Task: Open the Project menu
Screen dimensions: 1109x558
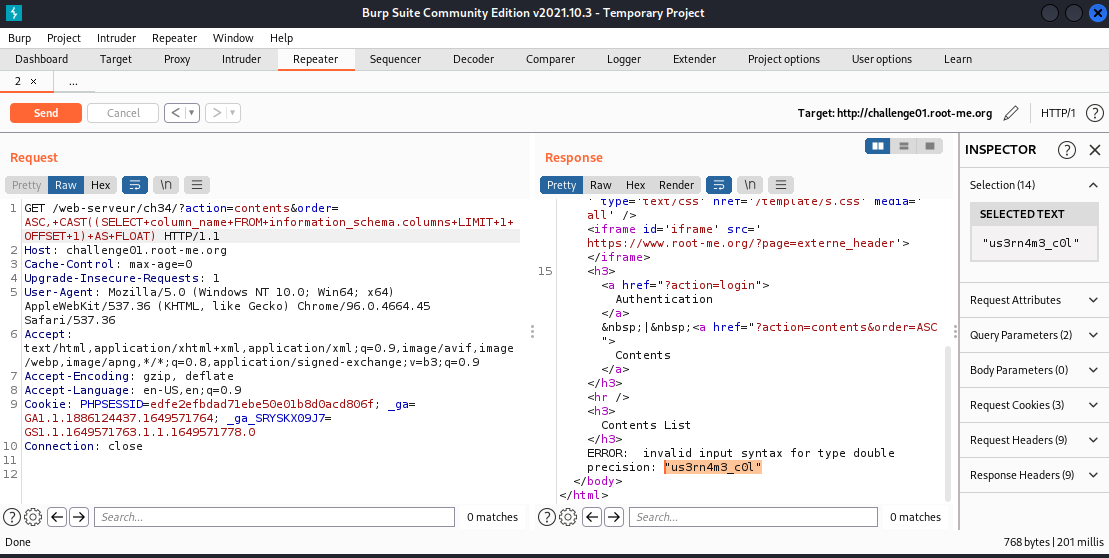Action: tap(64, 38)
